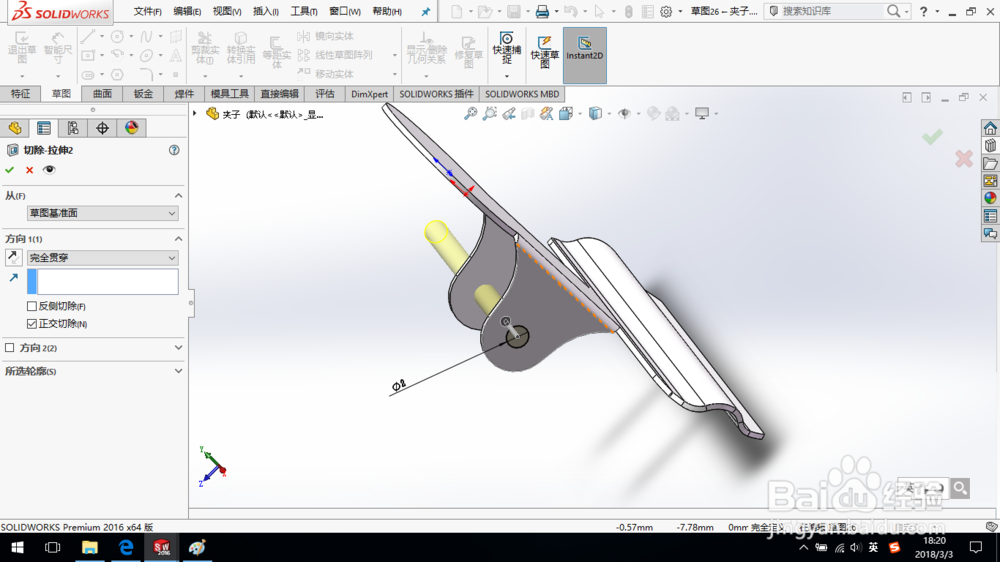The height and width of the screenshot is (562, 1000).
Task: Toggle the Instant2D button
Action: coord(584,55)
